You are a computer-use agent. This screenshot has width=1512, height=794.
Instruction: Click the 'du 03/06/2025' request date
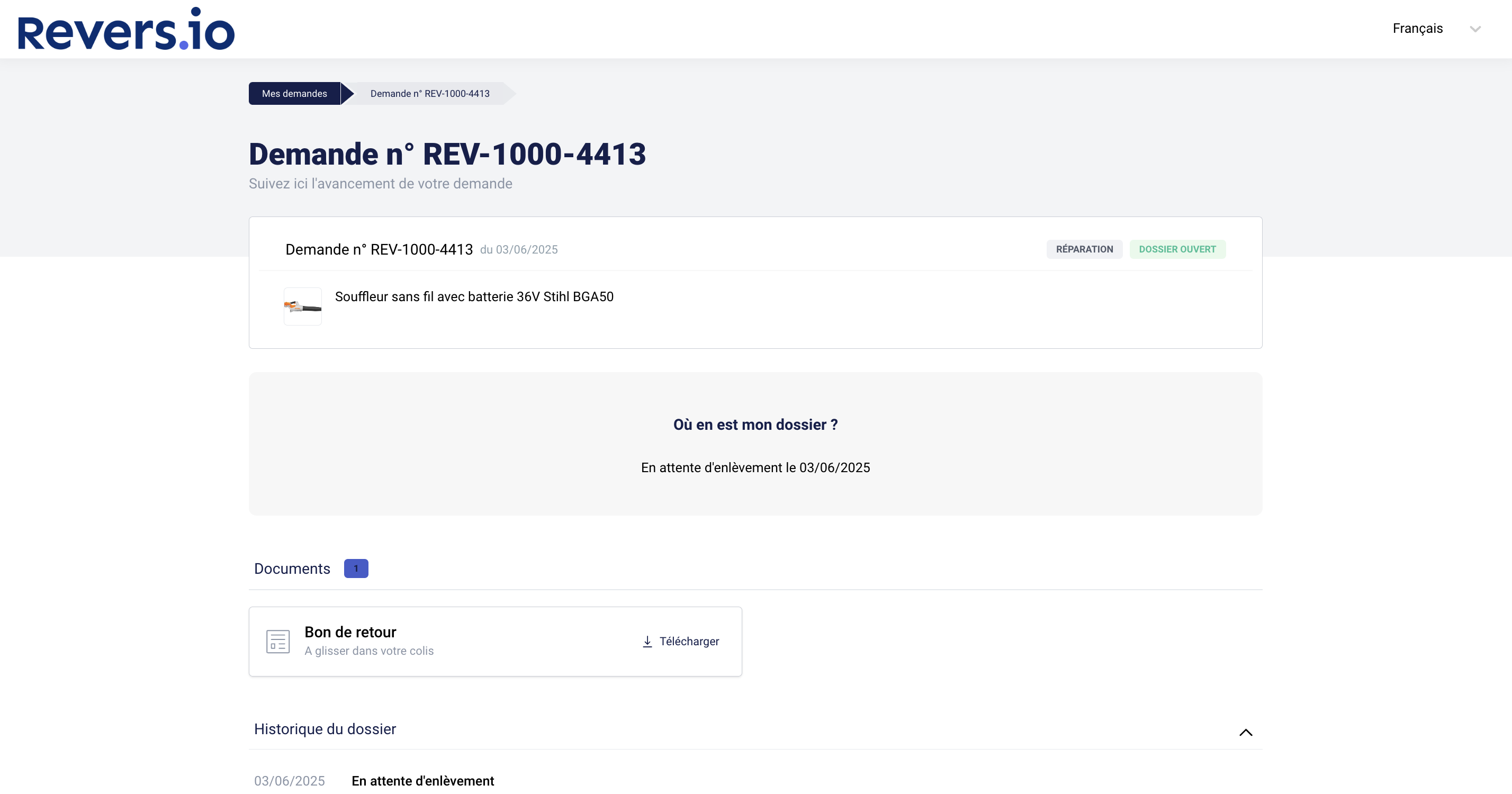click(519, 249)
